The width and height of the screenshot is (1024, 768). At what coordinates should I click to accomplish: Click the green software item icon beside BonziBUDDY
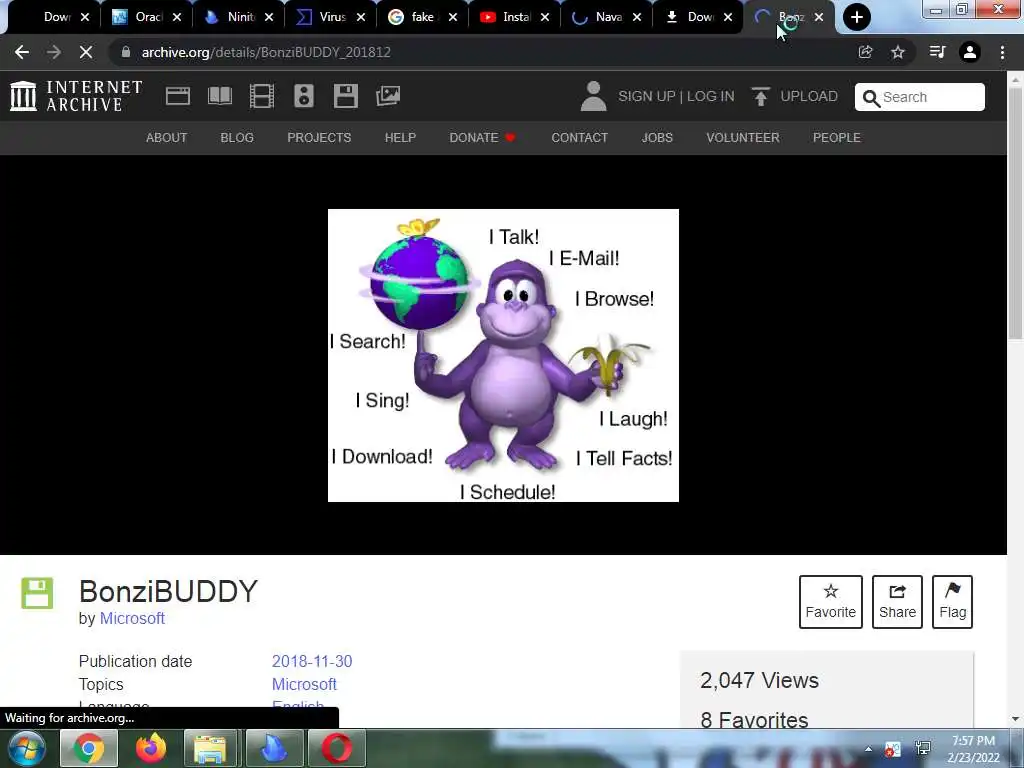pyautogui.click(x=37, y=593)
